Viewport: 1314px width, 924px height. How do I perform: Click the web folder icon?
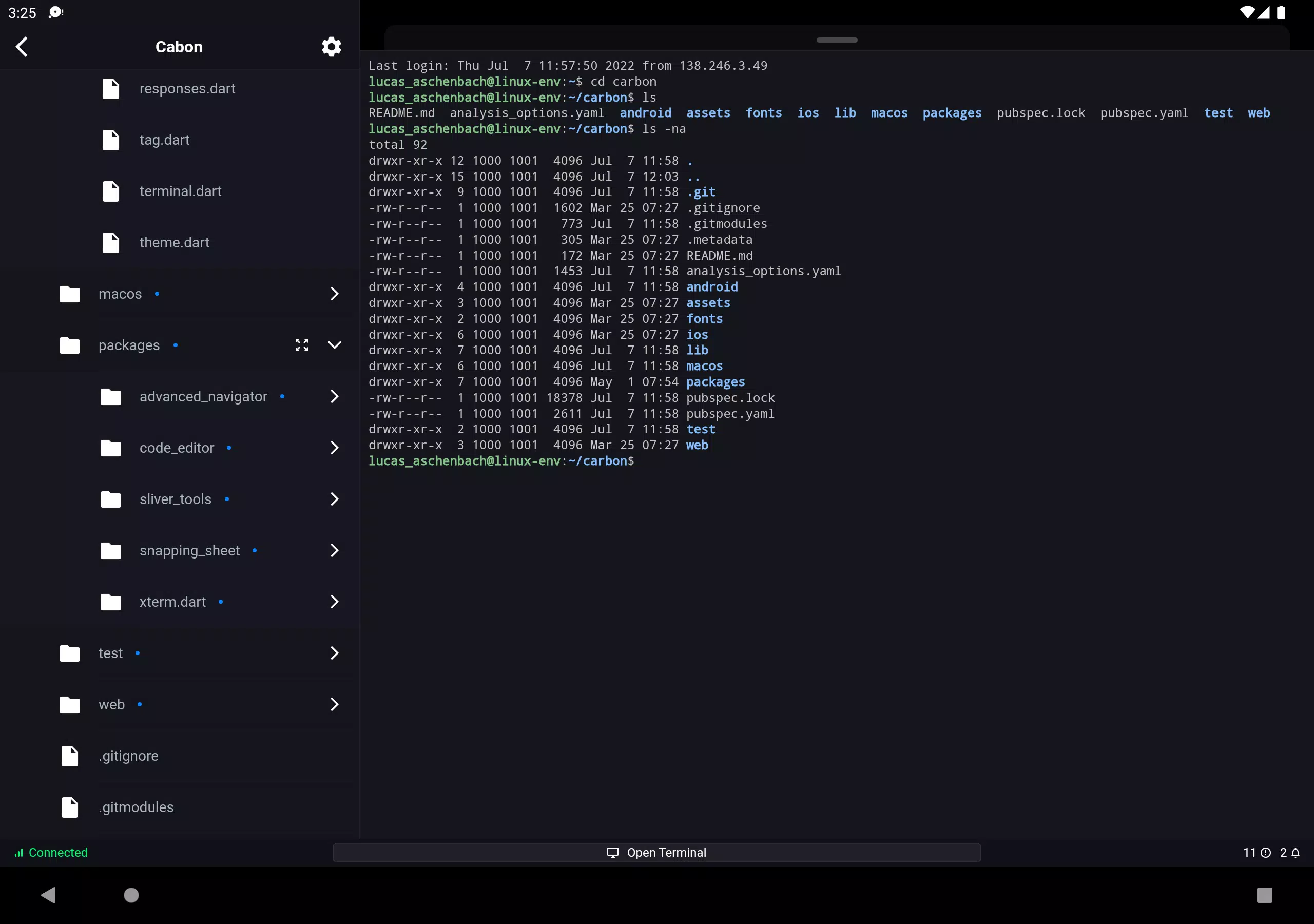pyautogui.click(x=70, y=705)
